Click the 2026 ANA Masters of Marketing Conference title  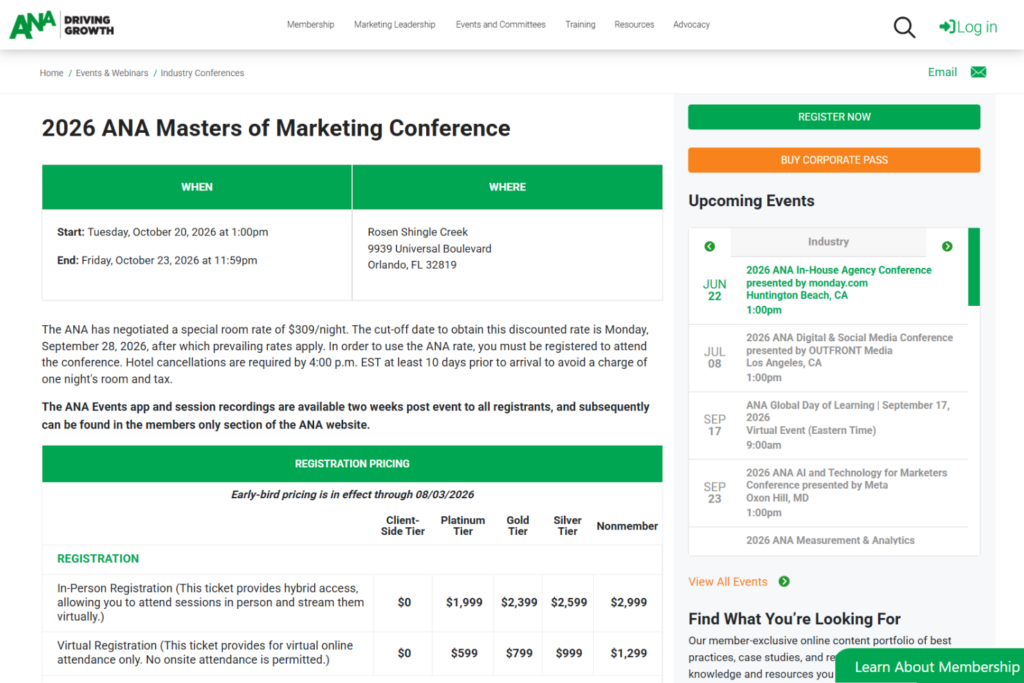pyautogui.click(x=276, y=128)
